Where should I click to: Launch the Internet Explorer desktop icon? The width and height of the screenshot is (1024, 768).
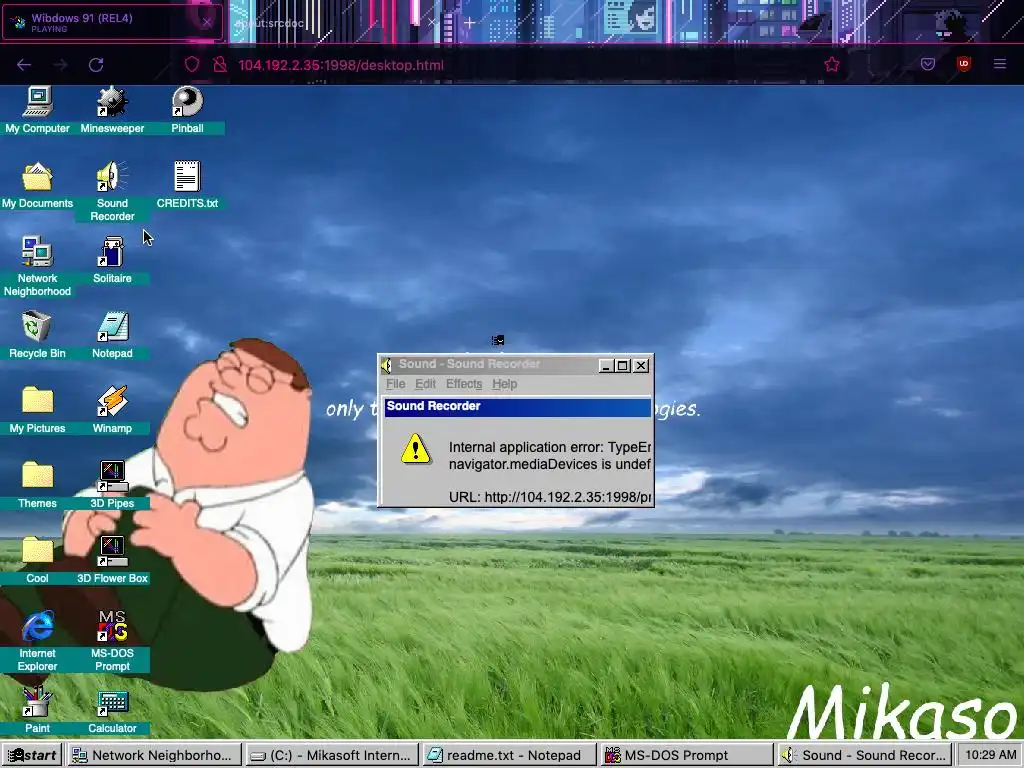click(37, 641)
